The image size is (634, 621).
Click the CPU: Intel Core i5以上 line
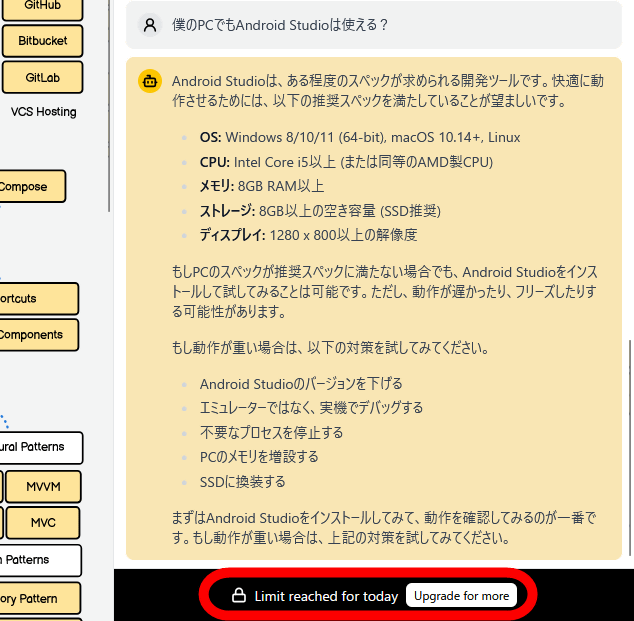(346, 162)
